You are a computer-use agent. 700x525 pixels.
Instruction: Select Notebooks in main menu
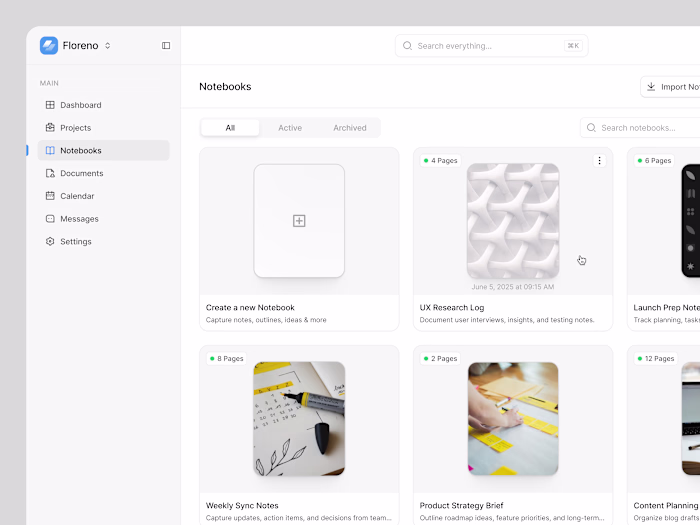(104, 150)
